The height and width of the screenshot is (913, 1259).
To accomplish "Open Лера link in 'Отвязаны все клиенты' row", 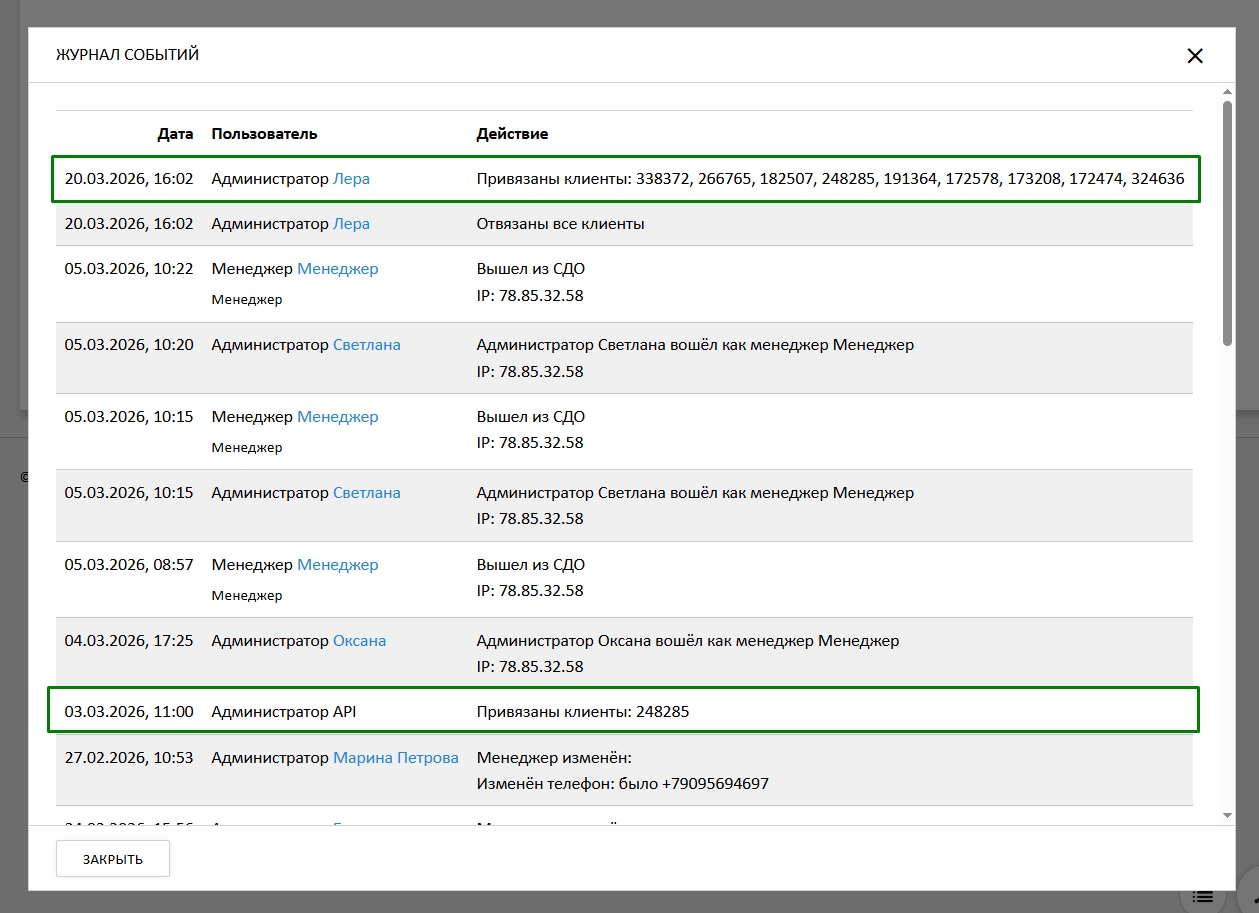I will coord(351,224).
